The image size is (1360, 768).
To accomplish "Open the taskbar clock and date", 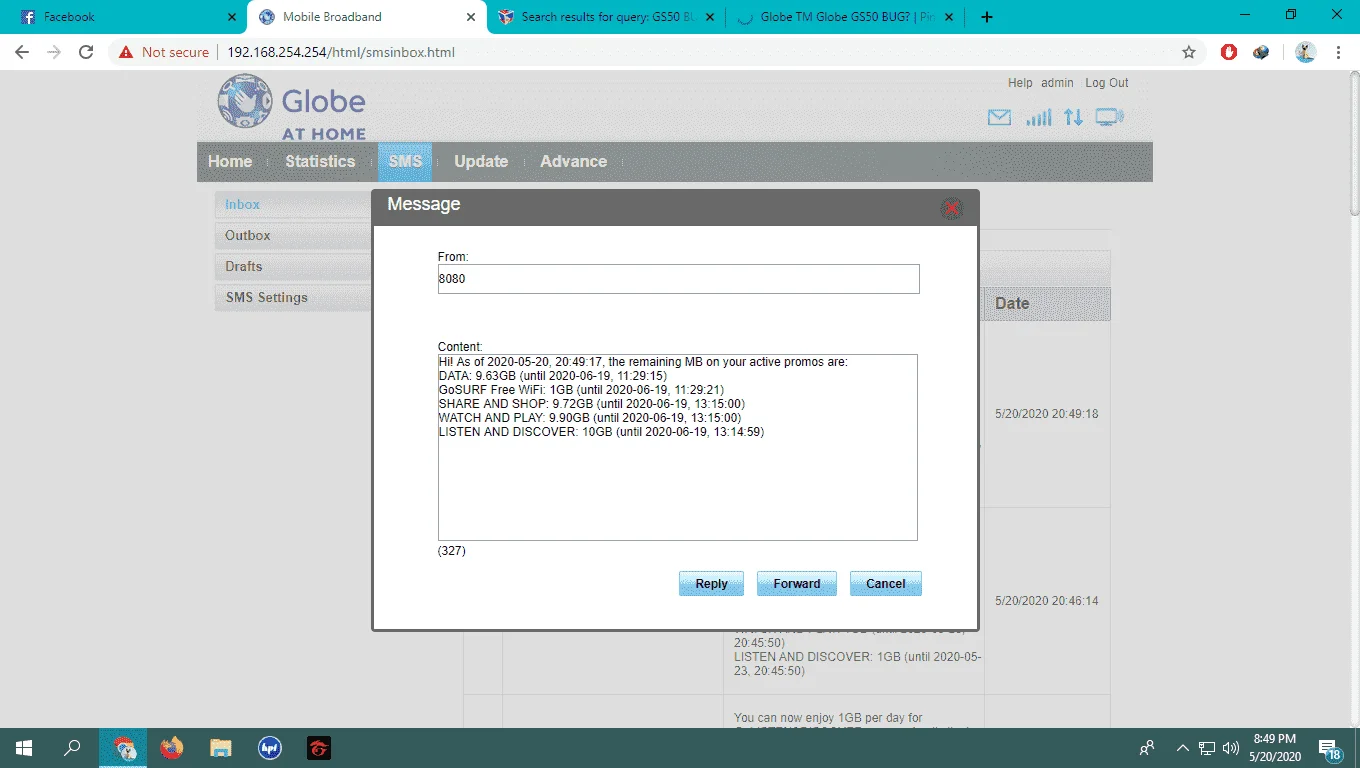I will point(1274,748).
